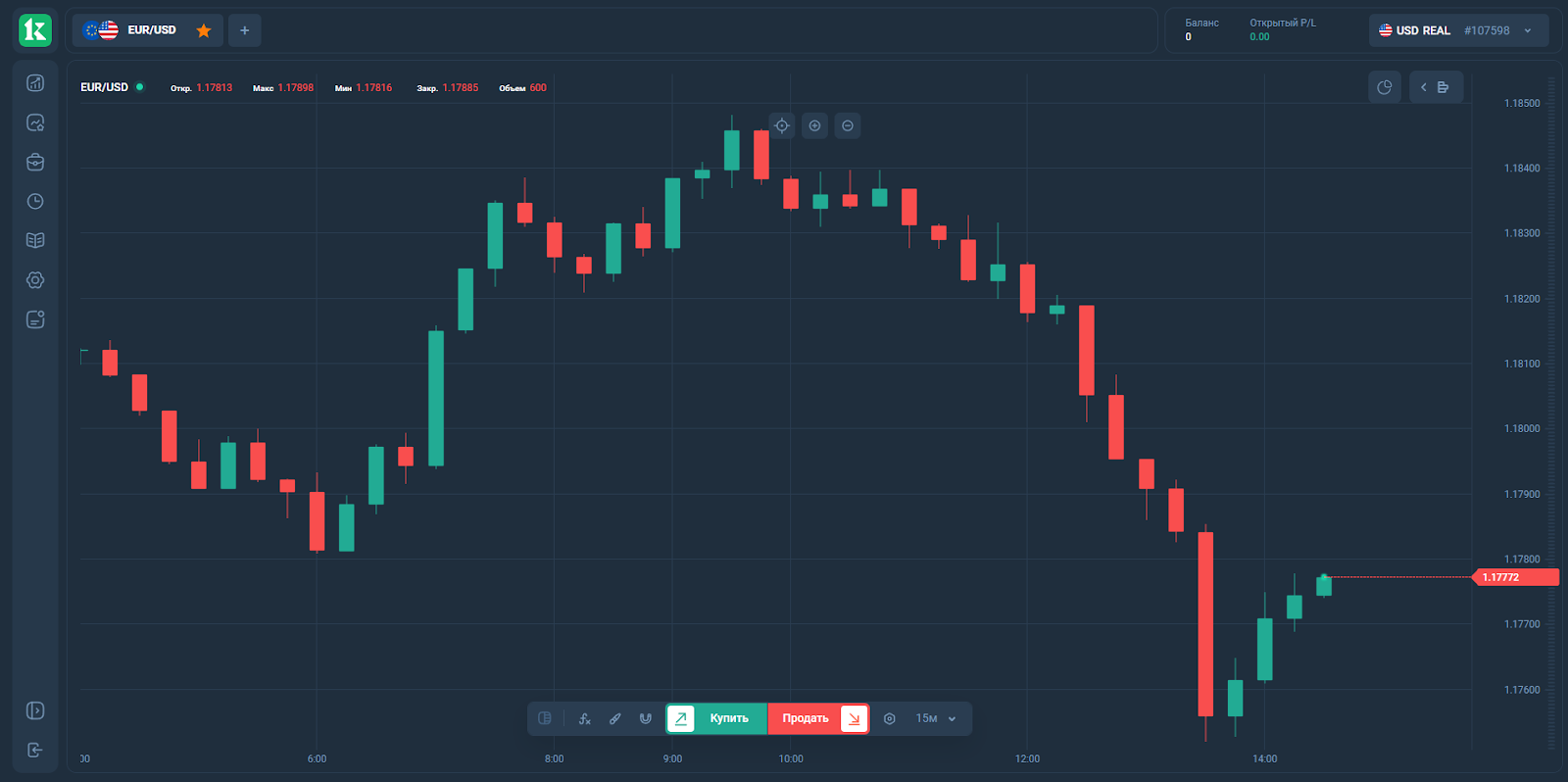Toggle the chart layout panel icon
The width and height of the screenshot is (1568, 782).
545,718
